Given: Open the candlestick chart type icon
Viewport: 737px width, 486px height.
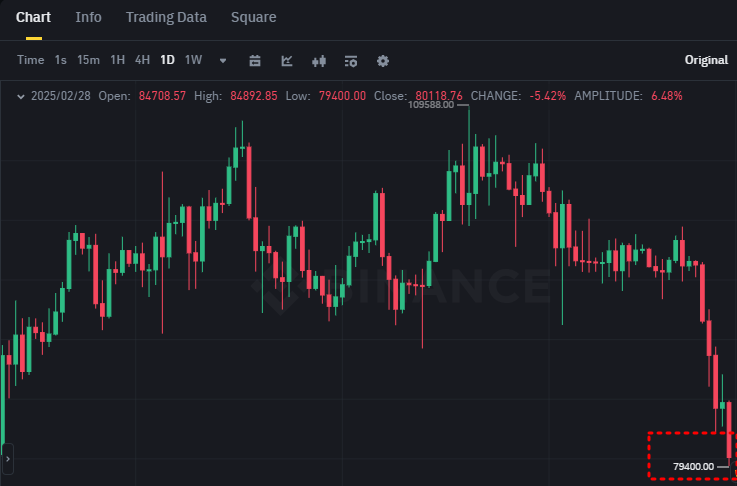Looking at the screenshot, I should coord(319,61).
